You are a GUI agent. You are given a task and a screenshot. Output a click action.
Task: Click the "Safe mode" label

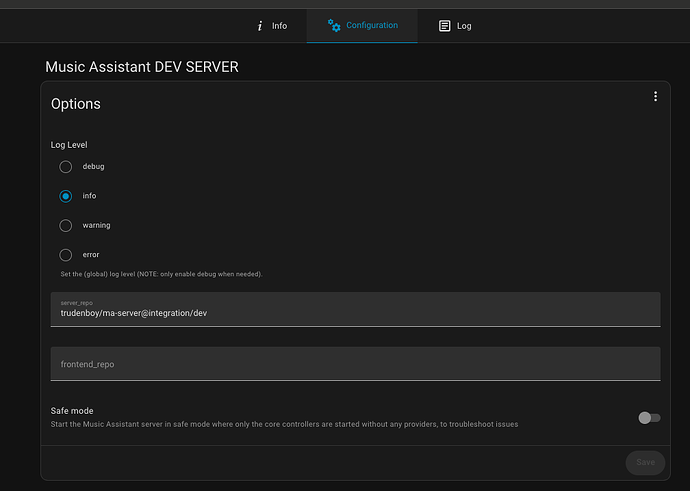(x=72, y=411)
